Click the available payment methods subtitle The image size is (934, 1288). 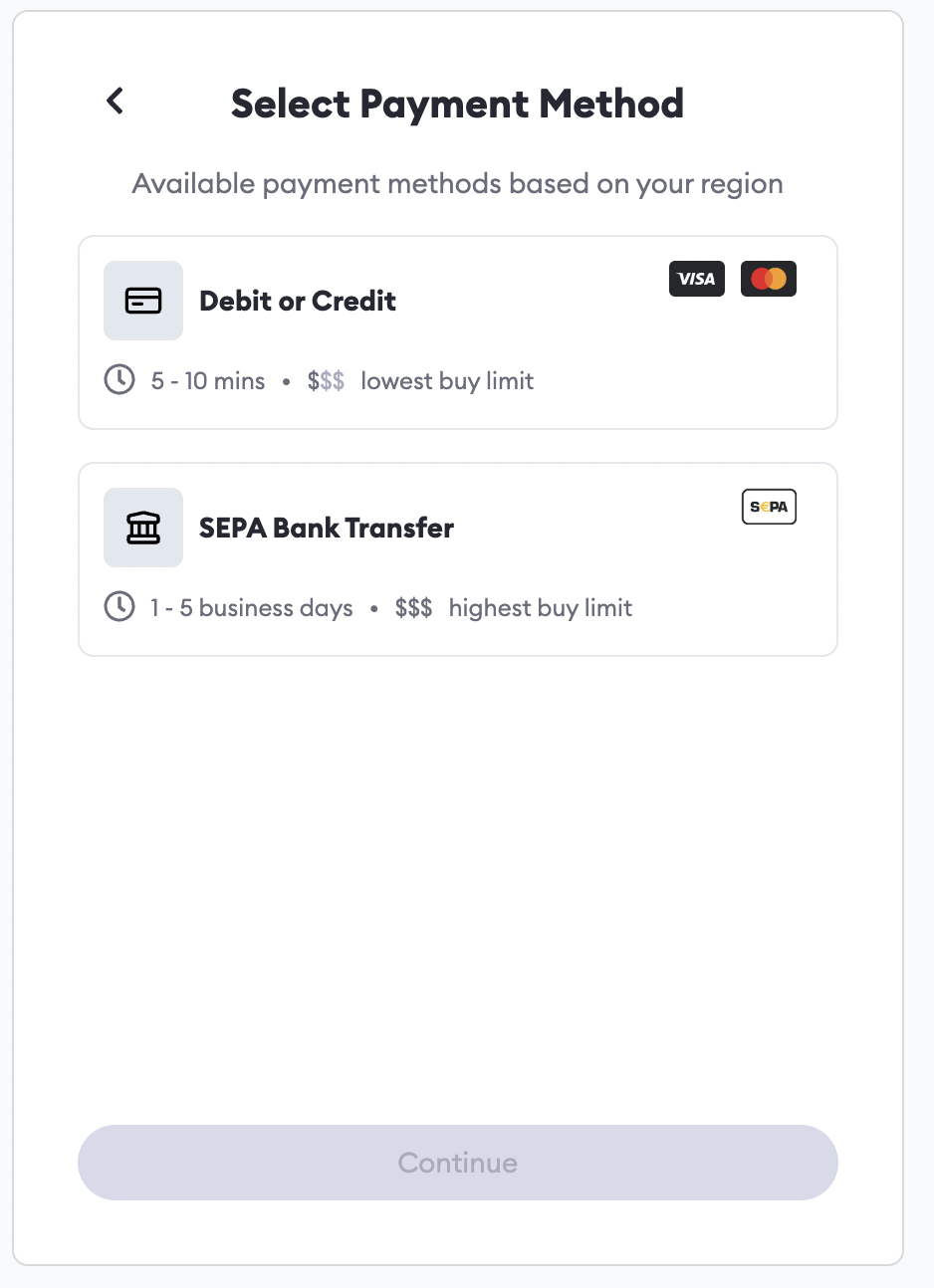click(457, 184)
